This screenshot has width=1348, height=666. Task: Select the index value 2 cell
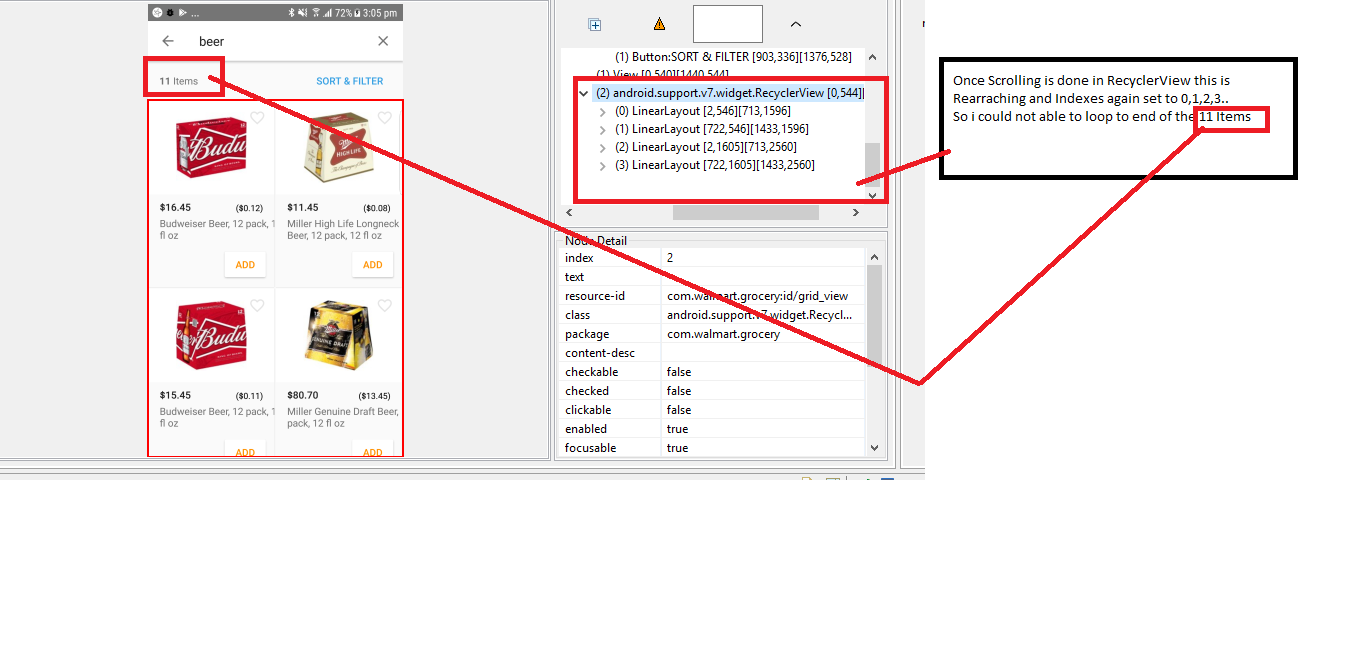tap(764, 258)
